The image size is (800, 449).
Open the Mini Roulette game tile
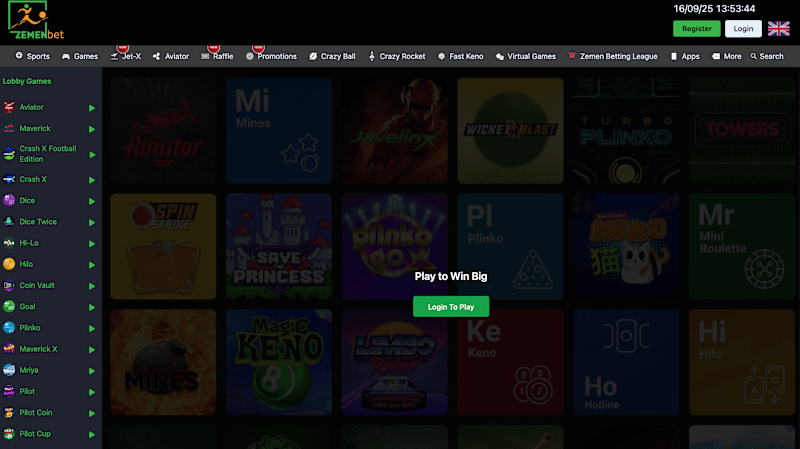coord(742,246)
